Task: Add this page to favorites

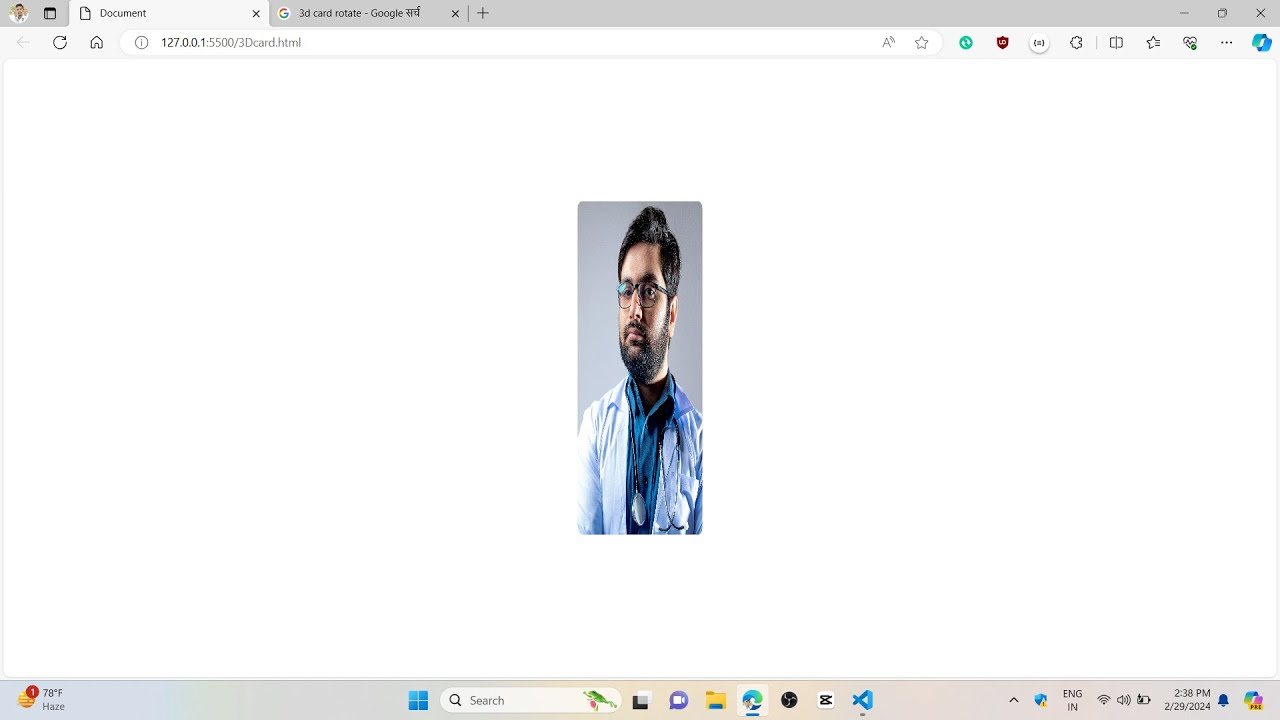Action: [x=921, y=42]
